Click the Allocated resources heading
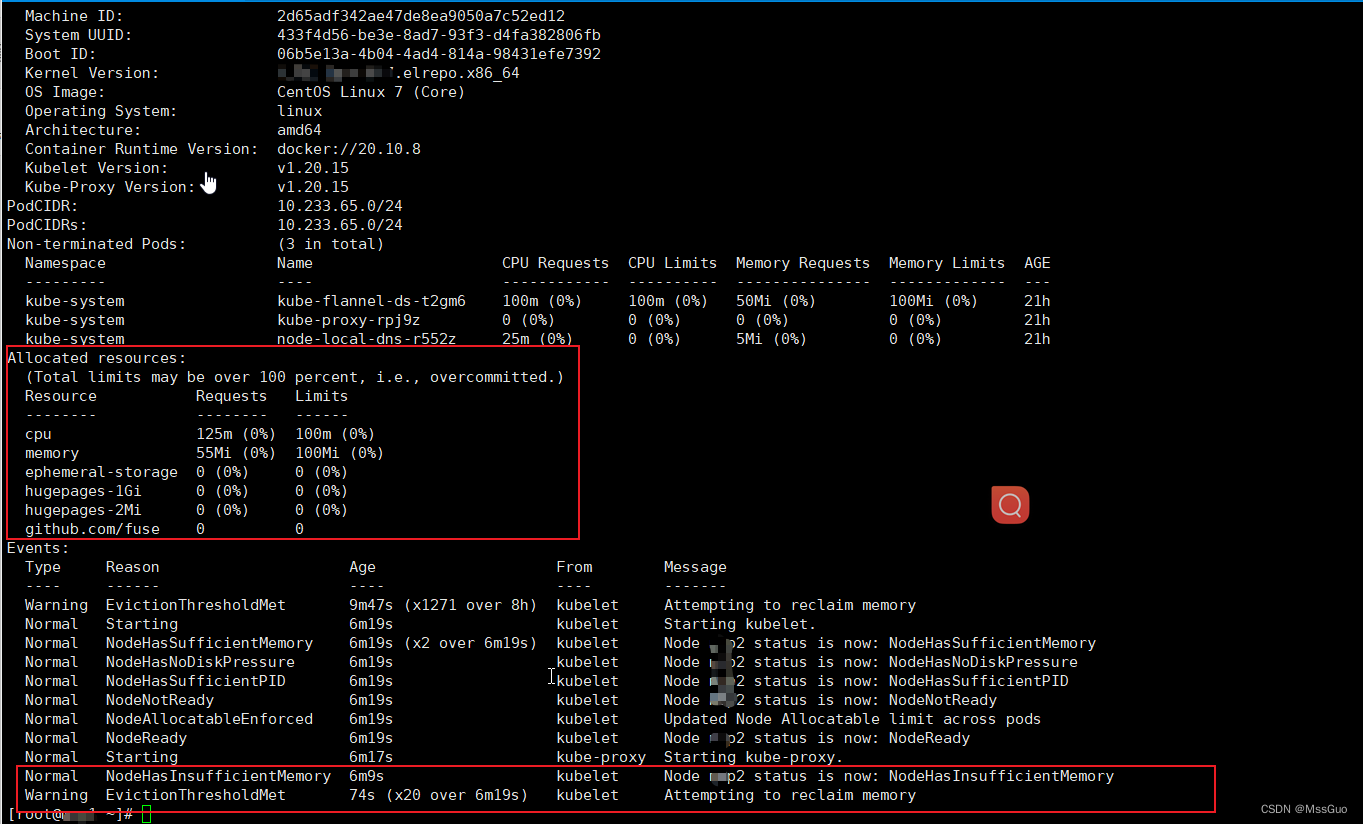 click(x=97, y=358)
